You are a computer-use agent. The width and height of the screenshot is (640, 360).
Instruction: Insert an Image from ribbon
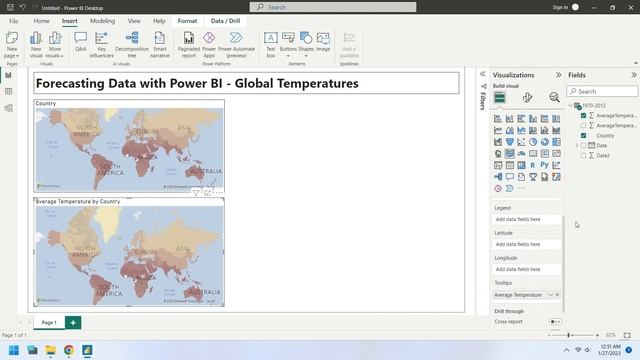click(x=323, y=42)
